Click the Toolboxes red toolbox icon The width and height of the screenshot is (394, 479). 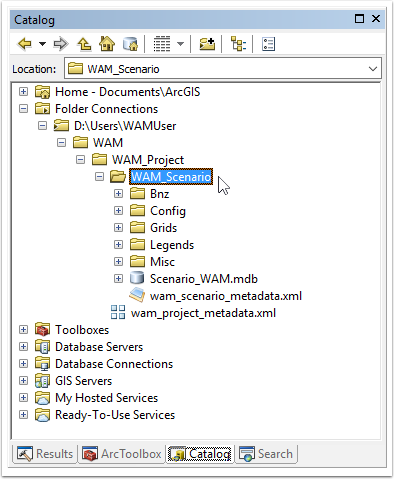[42, 329]
